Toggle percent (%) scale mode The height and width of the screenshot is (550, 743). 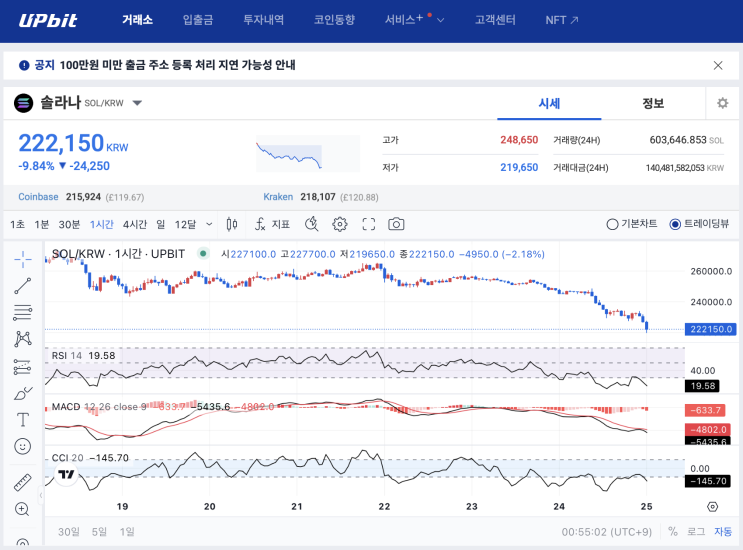coord(672,532)
